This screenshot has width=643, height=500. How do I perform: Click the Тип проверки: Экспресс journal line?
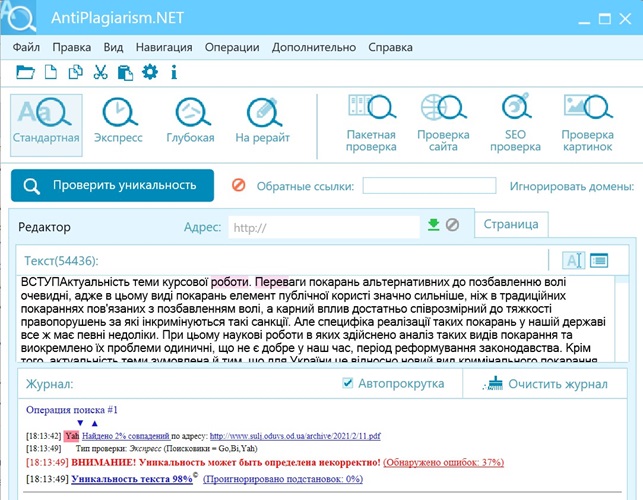(x=166, y=449)
